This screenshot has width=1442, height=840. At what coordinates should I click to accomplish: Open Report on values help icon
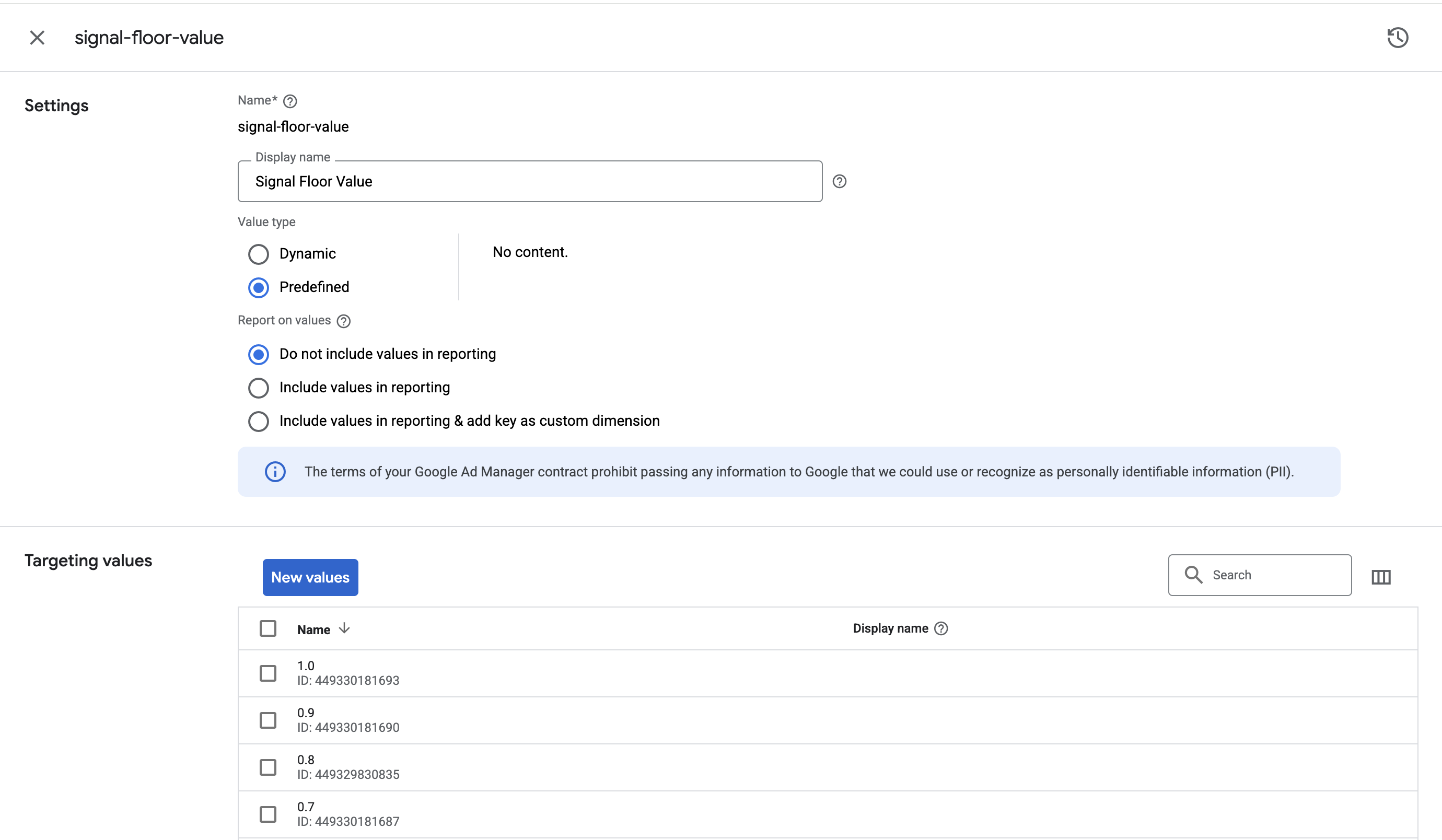point(344,321)
